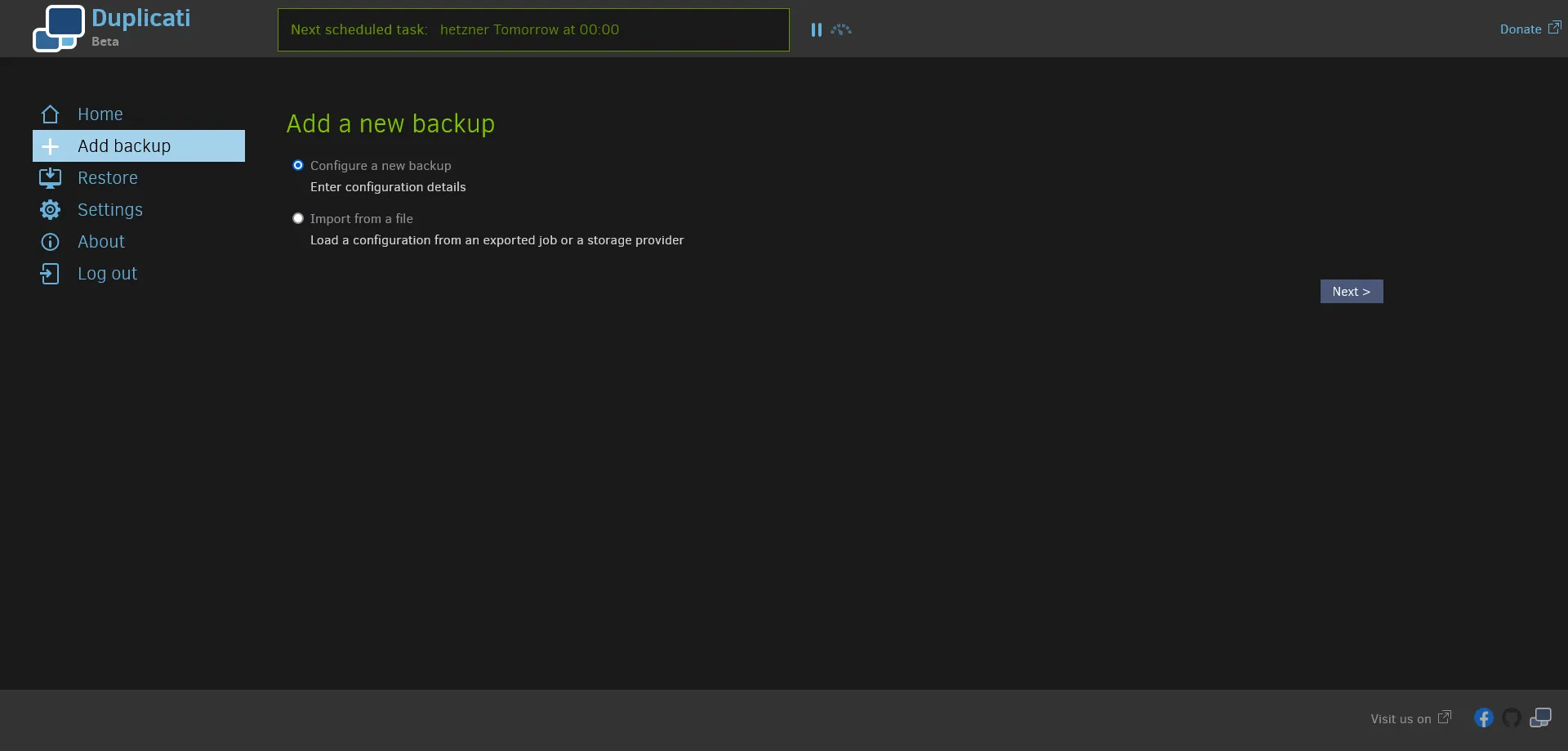The width and height of the screenshot is (1568, 751).
Task: Open the Settings menu entry
Action: pos(110,210)
